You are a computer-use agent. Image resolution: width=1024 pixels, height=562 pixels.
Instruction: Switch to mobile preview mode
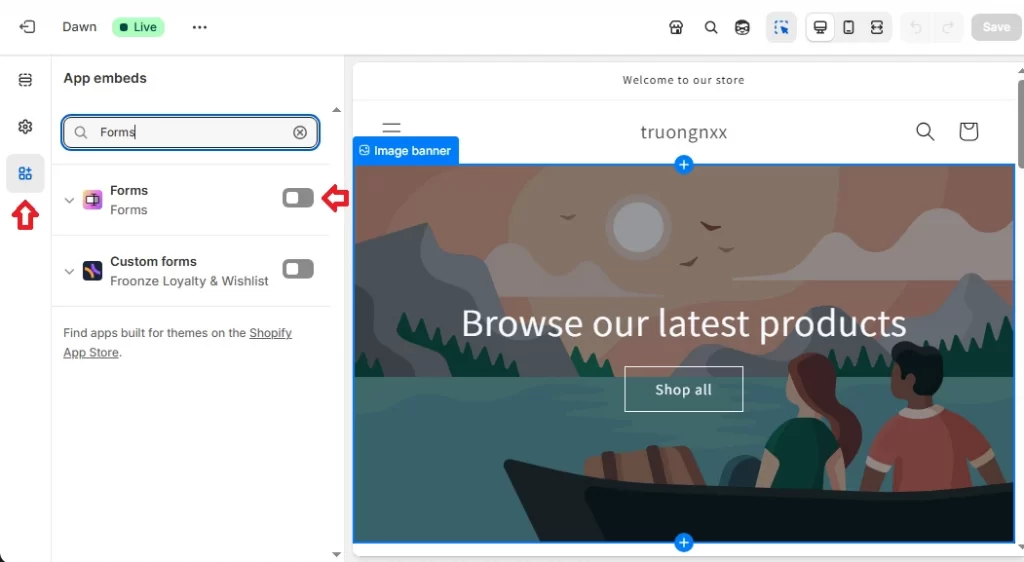click(848, 27)
